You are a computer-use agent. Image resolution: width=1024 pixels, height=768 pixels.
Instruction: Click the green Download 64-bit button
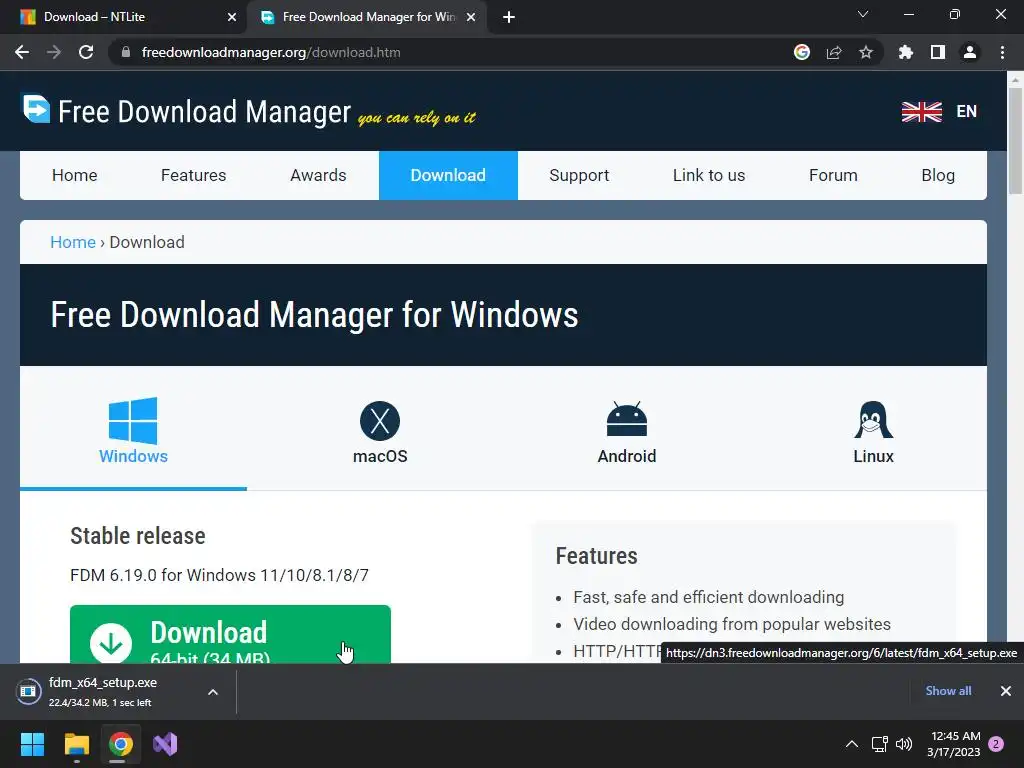click(x=231, y=634)
